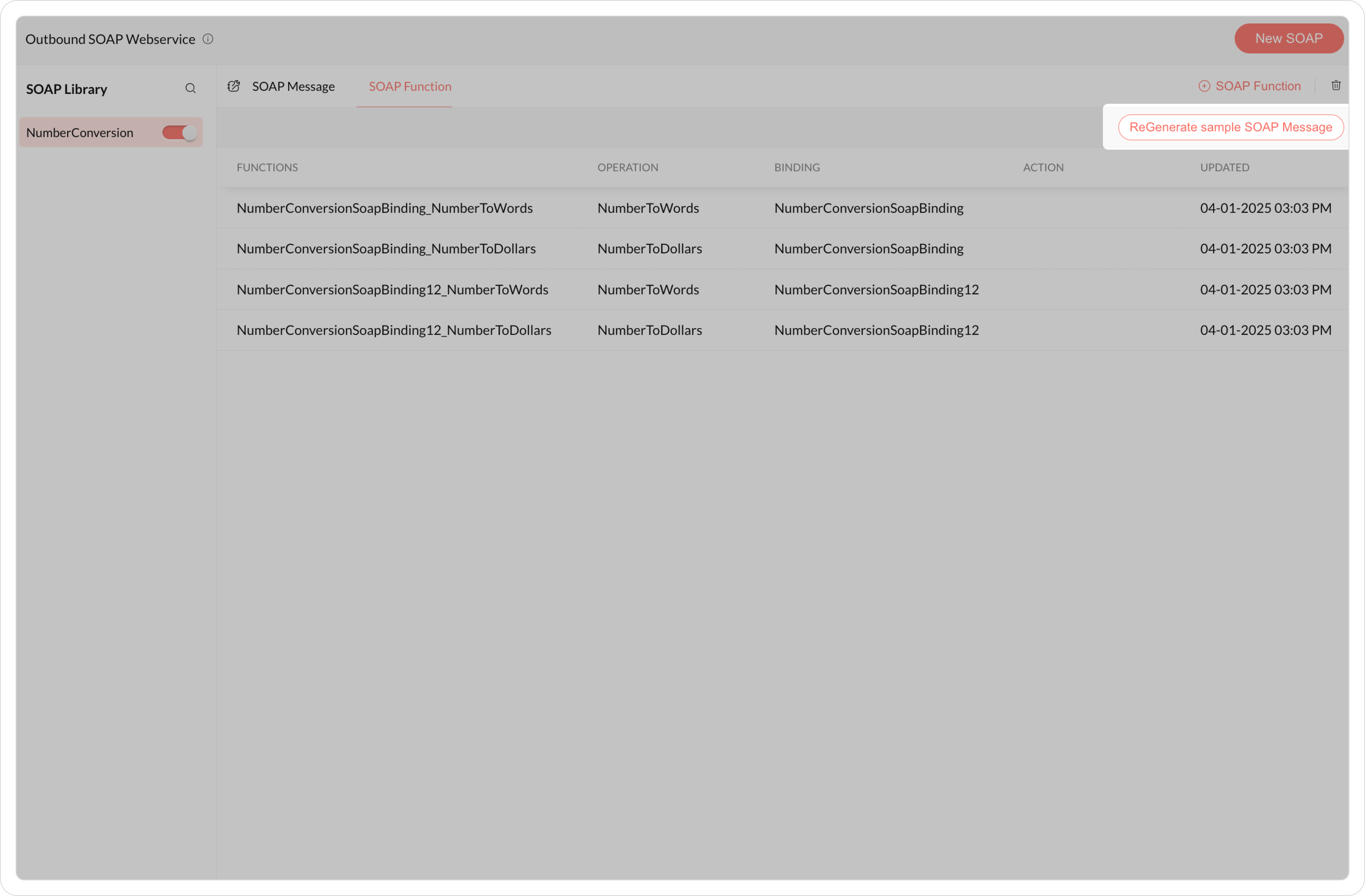Click the plus icon for SOAP Function
Screen dimensions: 1365x896
coord(1204,86)
